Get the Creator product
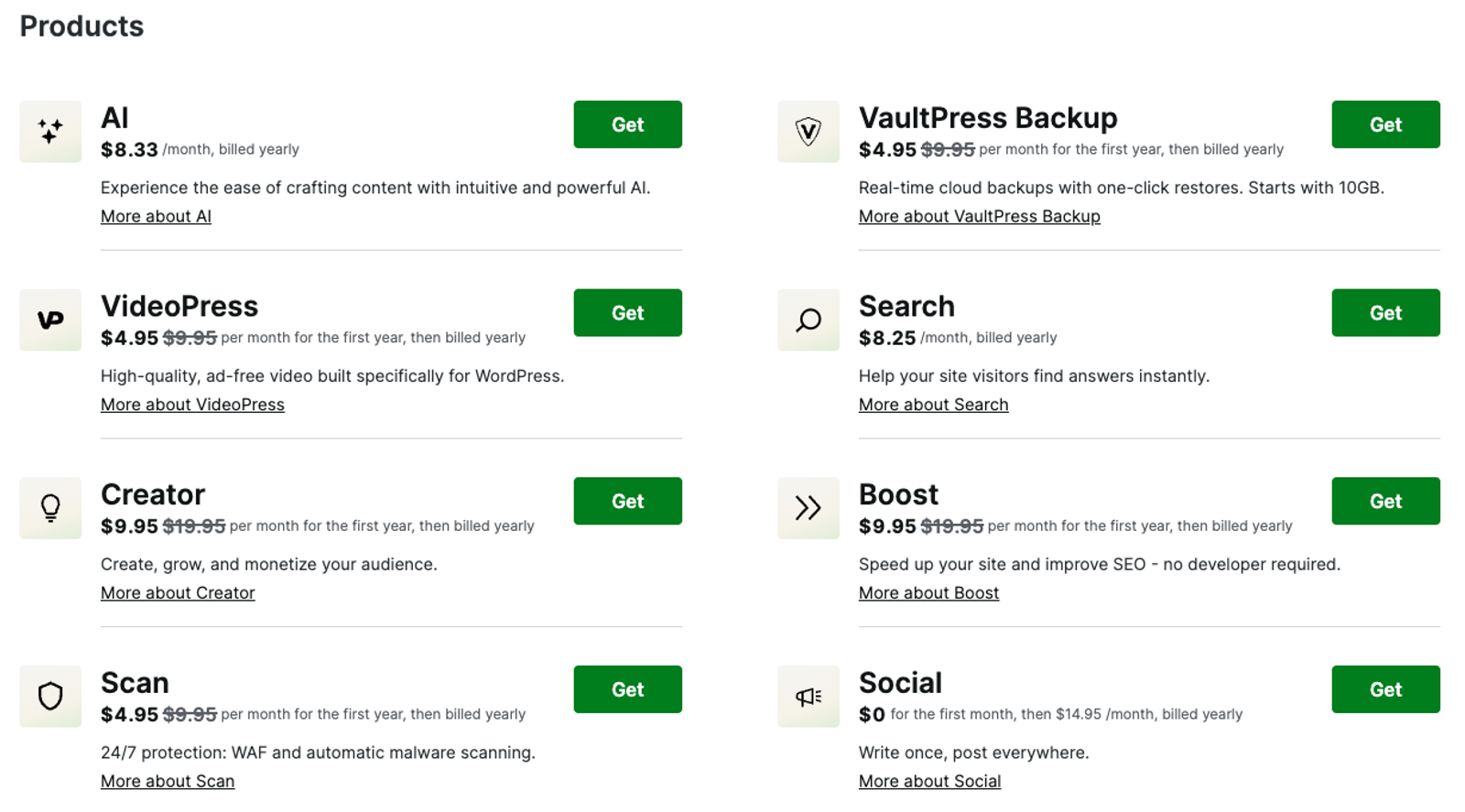This screenshot has width=1465, height=812. click(627, 501)
